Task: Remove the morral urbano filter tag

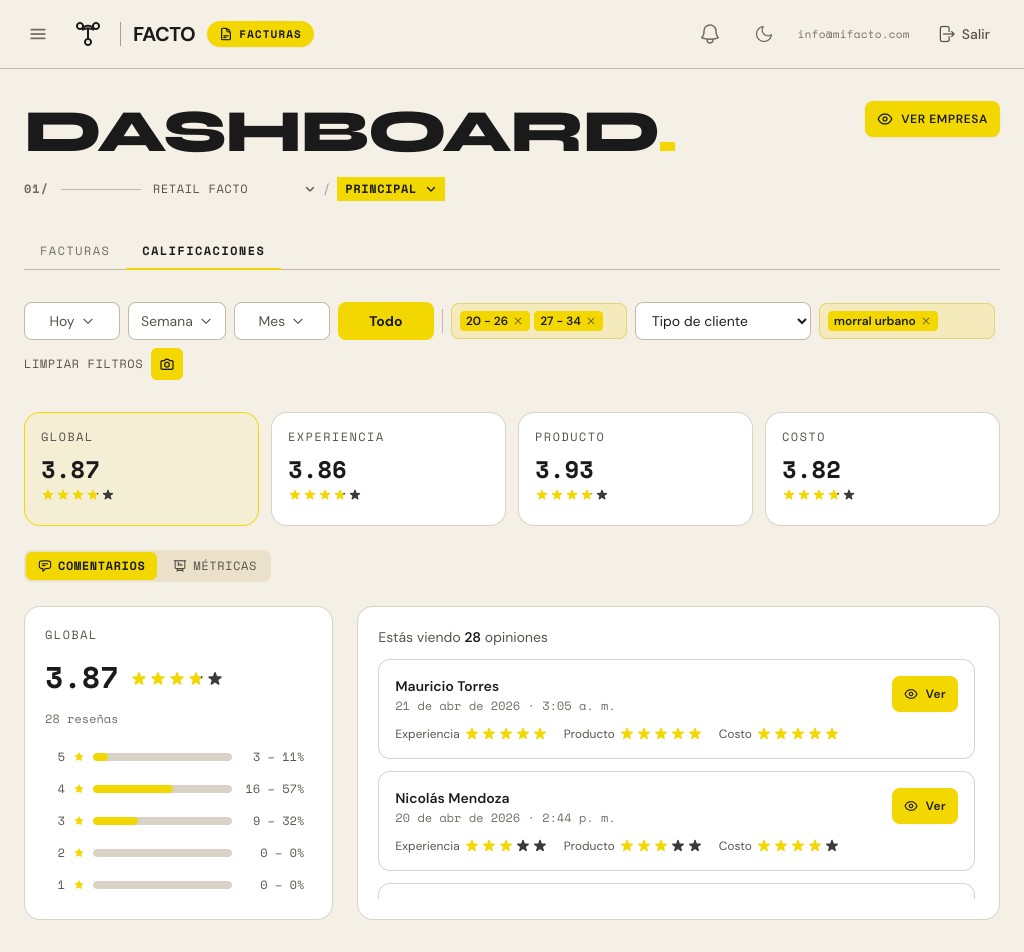Action: coord(926,321)
